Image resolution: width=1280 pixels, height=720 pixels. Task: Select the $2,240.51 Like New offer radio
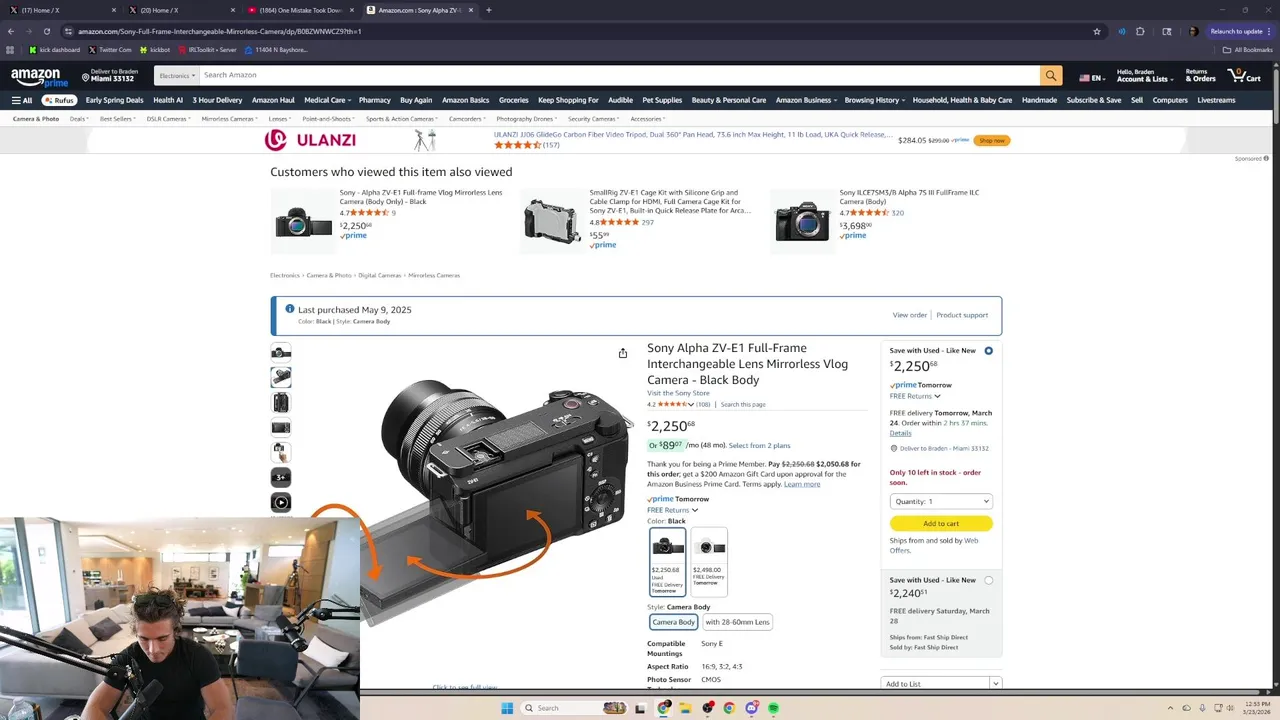tap(988, 580)
